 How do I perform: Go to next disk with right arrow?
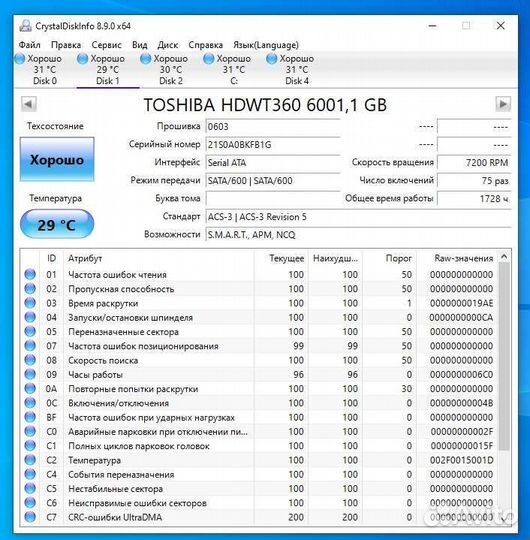[x=503, y=104]
